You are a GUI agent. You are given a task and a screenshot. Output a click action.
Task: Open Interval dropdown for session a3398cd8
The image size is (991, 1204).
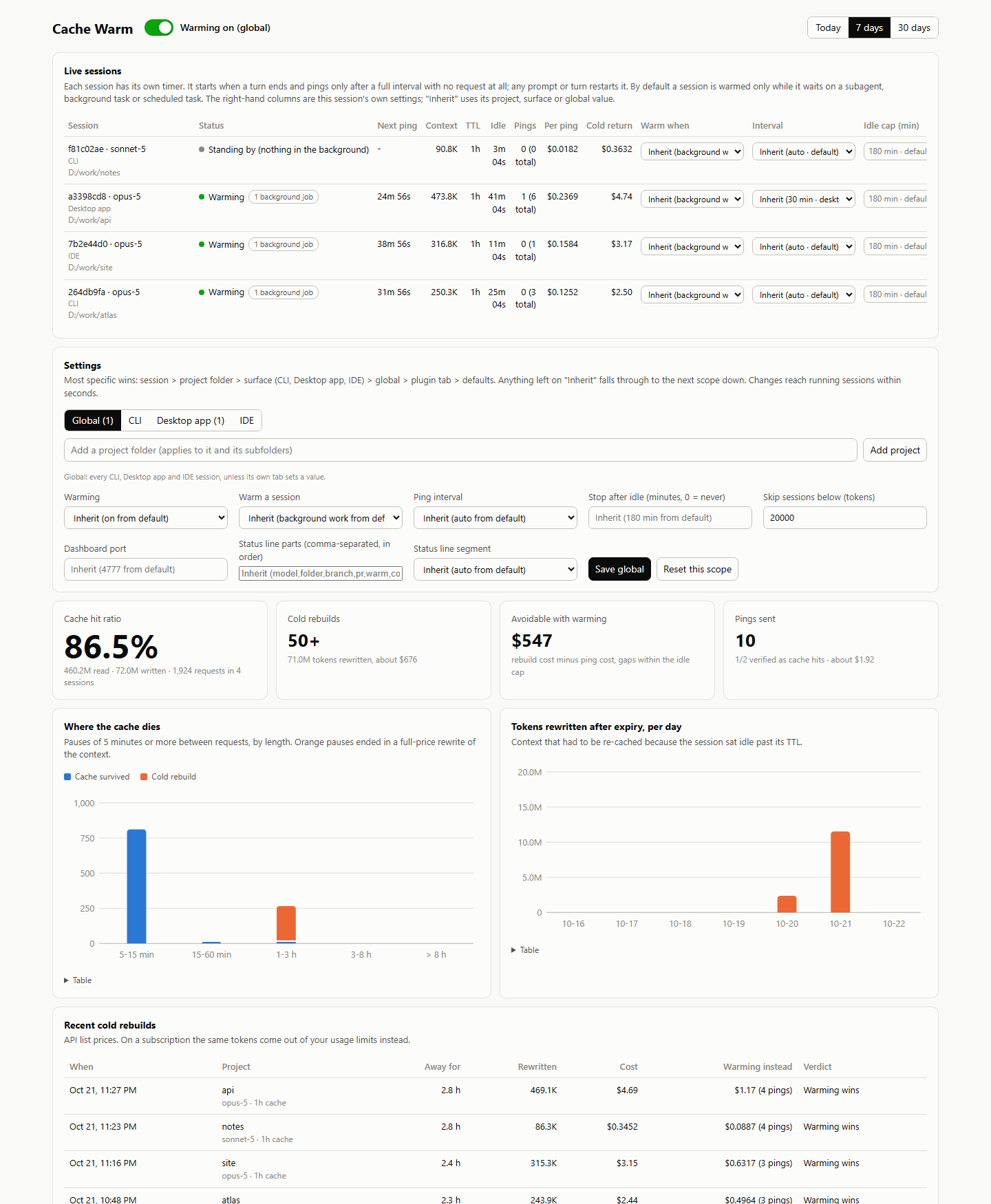pos(804,199)
